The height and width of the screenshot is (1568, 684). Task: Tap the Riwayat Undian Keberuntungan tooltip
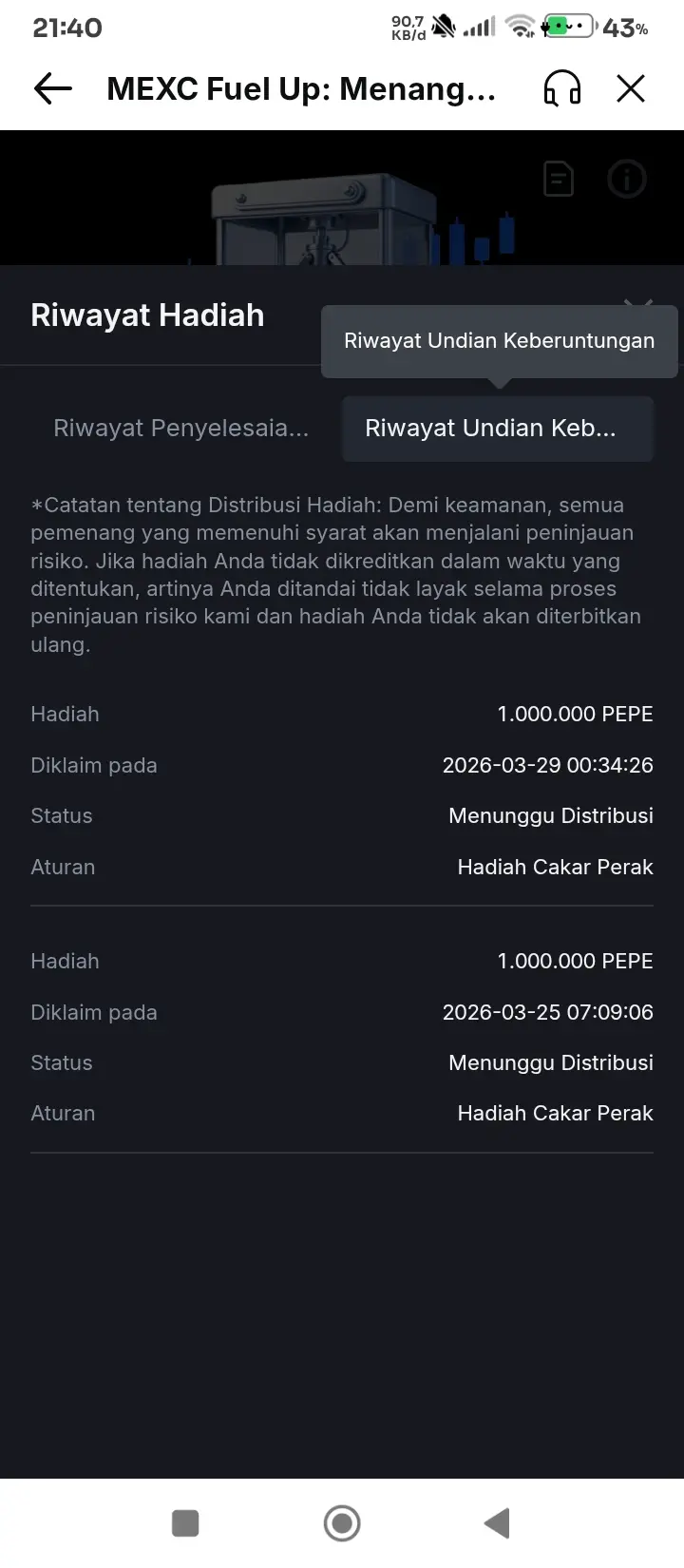pos(499,341)
